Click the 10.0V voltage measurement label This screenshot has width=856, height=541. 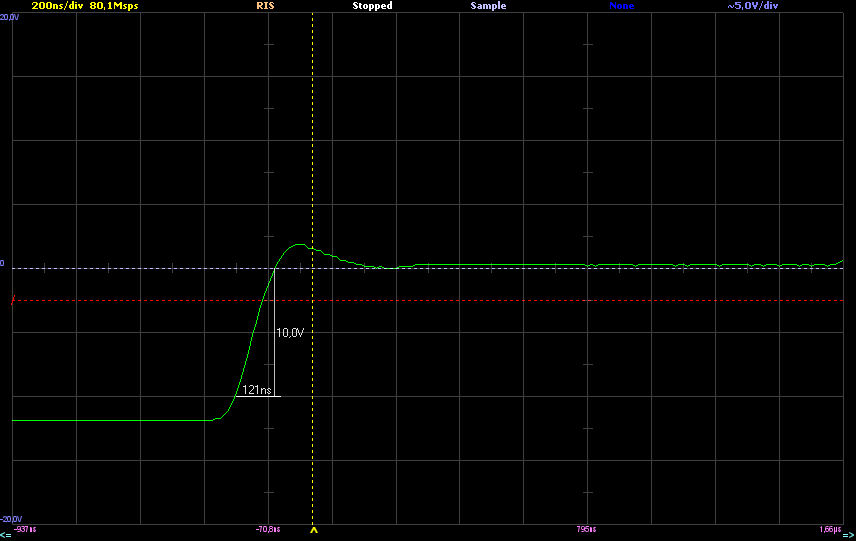pyautogui.click(x=289, y=332)
